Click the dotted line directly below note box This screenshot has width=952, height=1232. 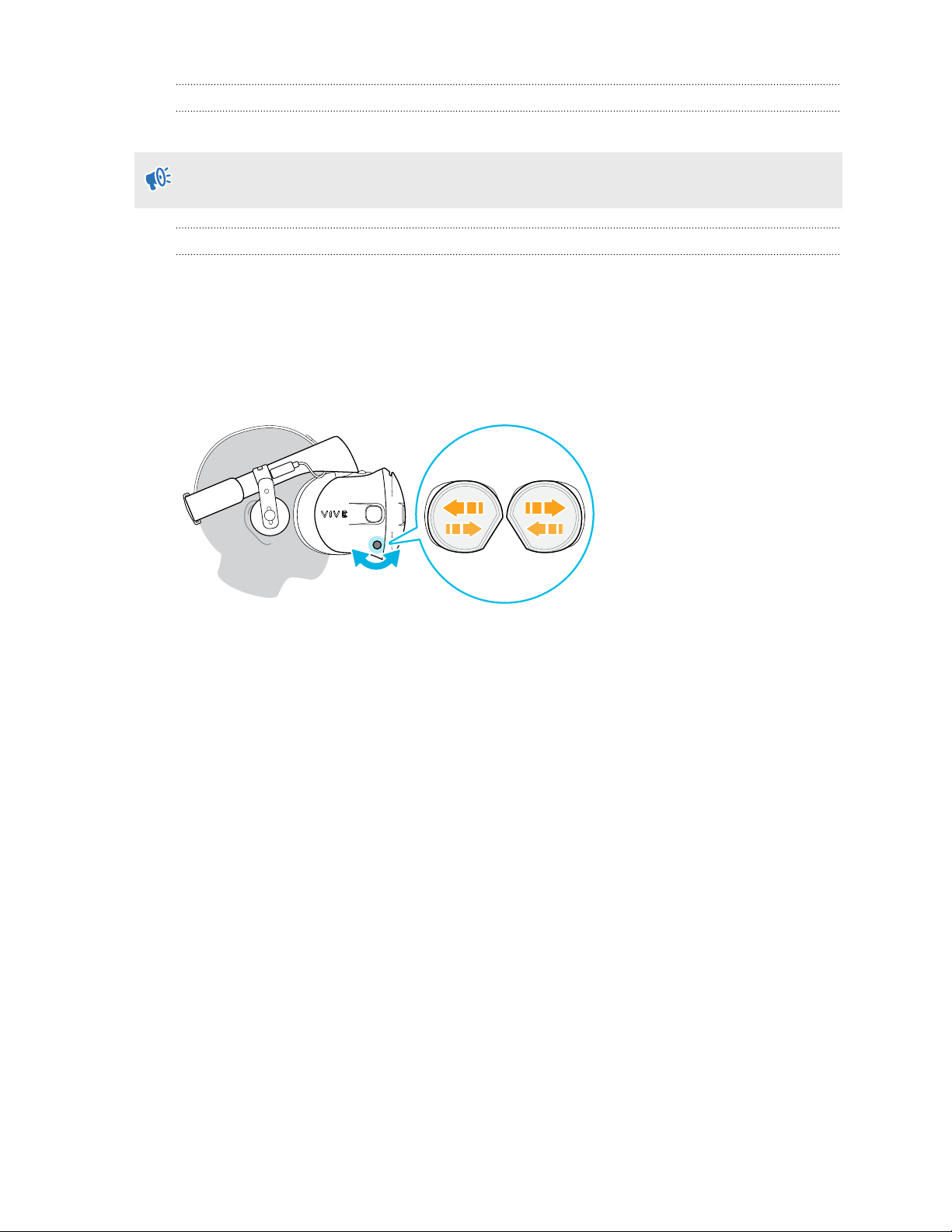pos(508,228)
